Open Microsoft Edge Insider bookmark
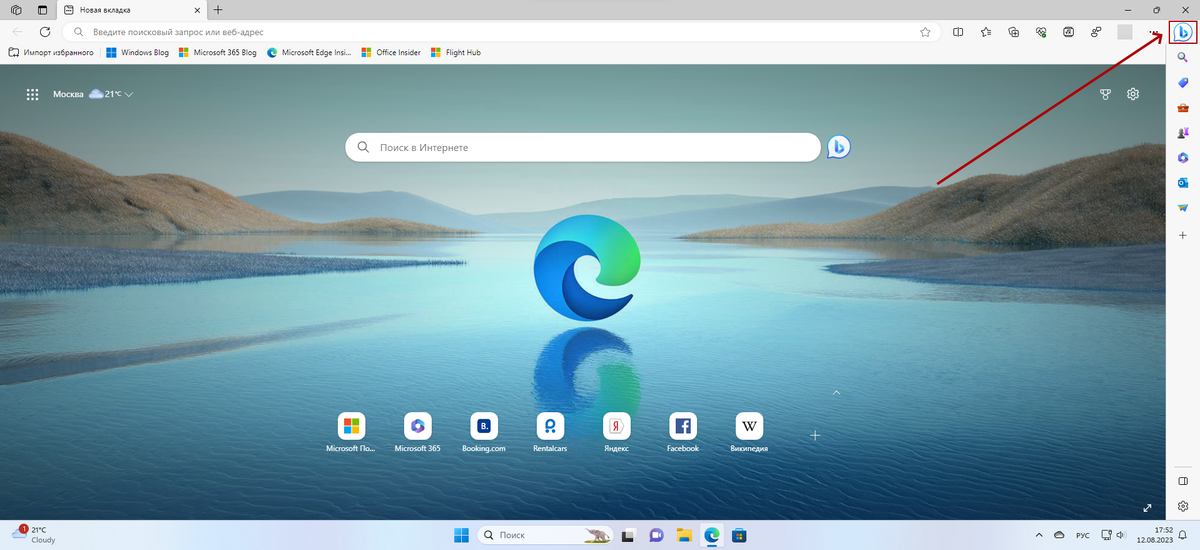 coord(309,52)
